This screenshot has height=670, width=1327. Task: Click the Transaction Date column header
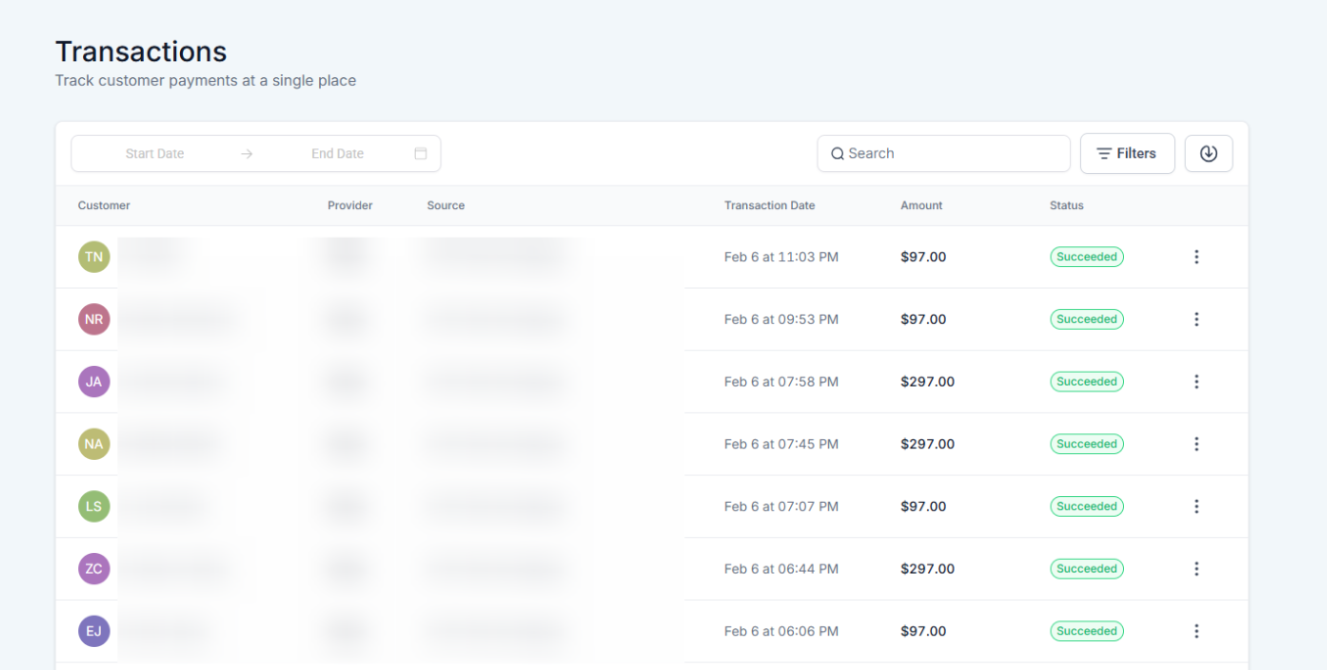[769, 206]
